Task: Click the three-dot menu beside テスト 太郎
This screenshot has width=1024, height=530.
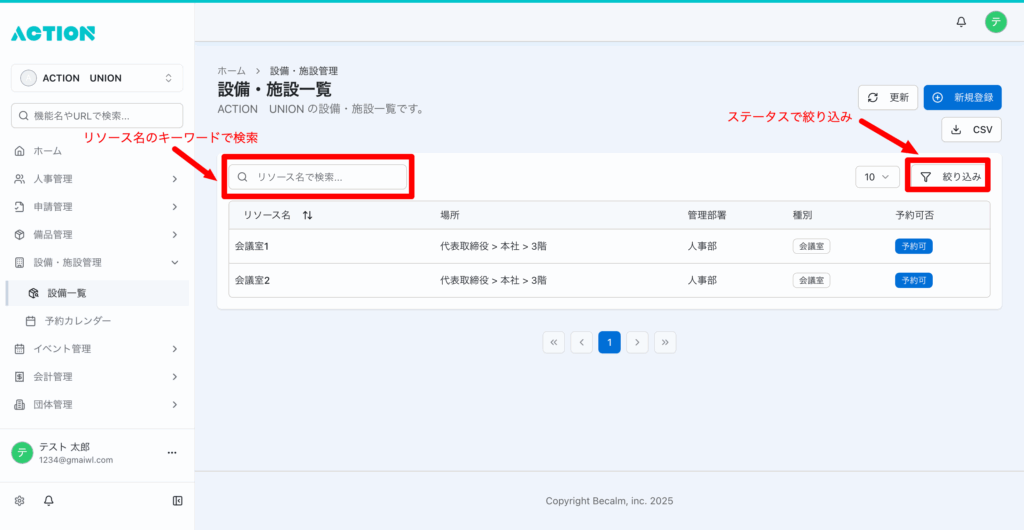Action: coord(171,453)
